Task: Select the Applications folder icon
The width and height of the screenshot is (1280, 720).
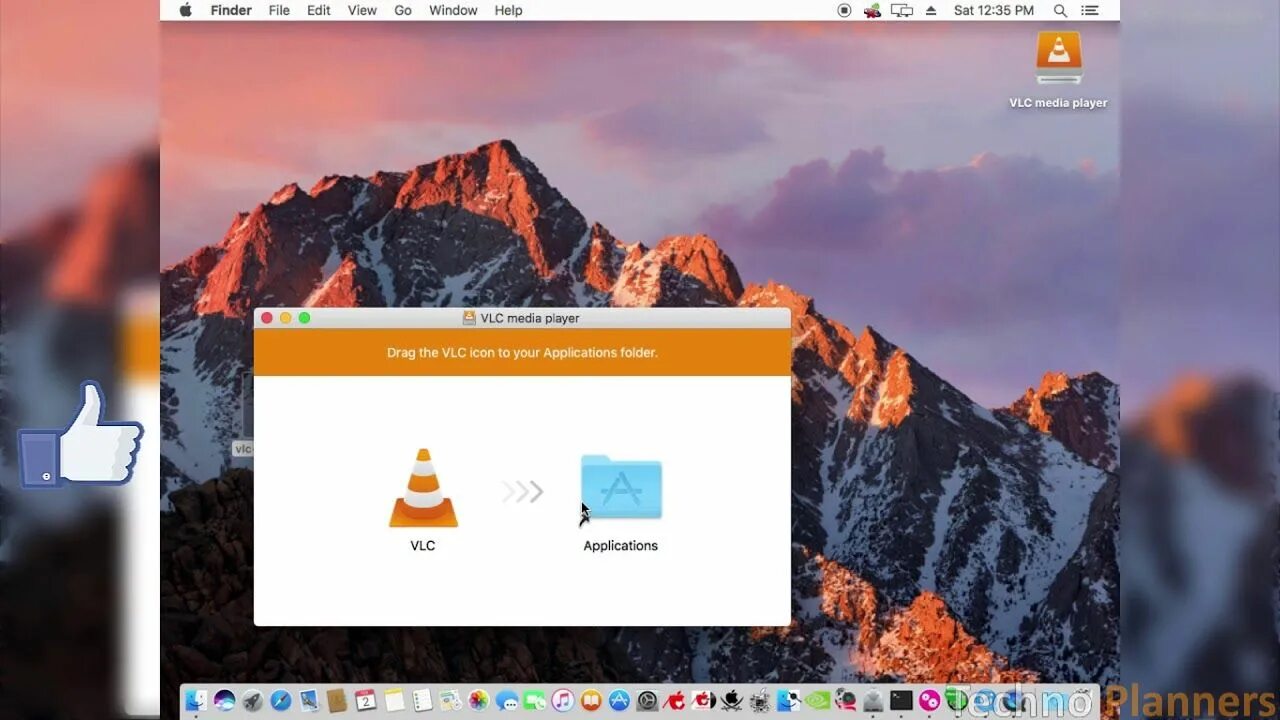Action: [621, 487]
